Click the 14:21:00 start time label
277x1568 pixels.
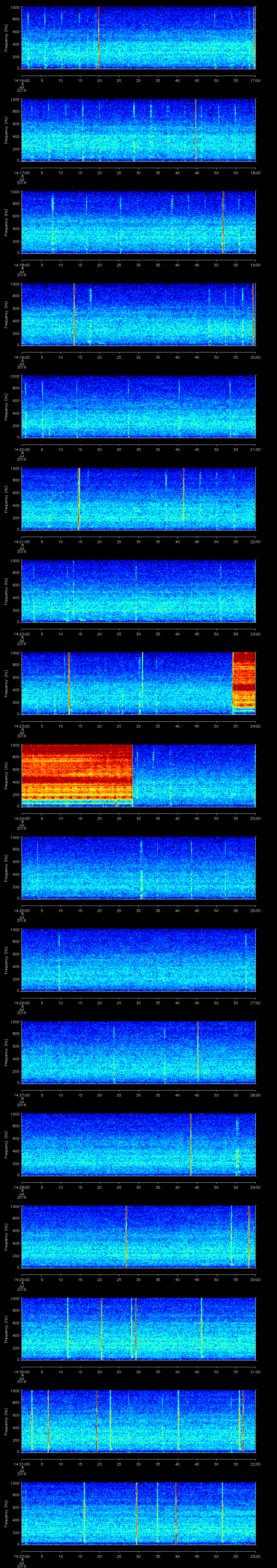coord(22,542)
